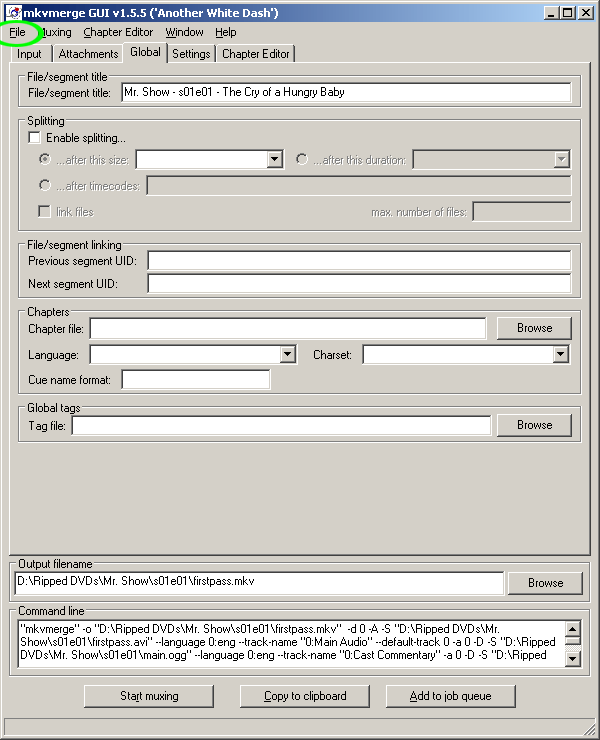Viewport: 600px width, 740px height.
Task: Switch to the Attachments tab
Action: (x=88, y=54)
